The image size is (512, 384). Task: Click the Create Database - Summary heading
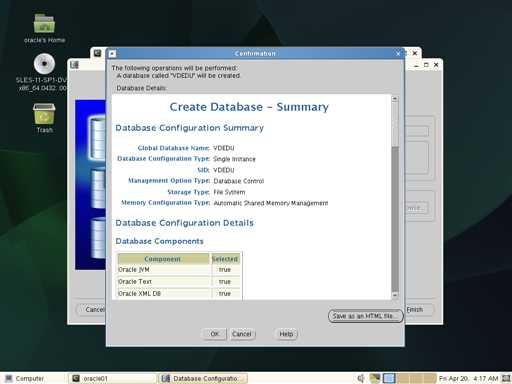coord(249,107)
